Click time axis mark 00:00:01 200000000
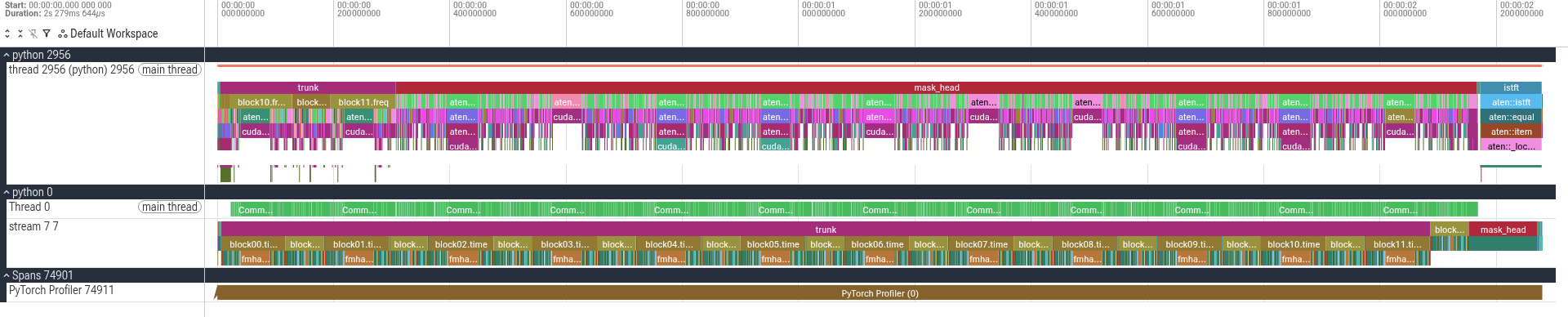The image size is (1568, 317). click(x=940, y=9)
